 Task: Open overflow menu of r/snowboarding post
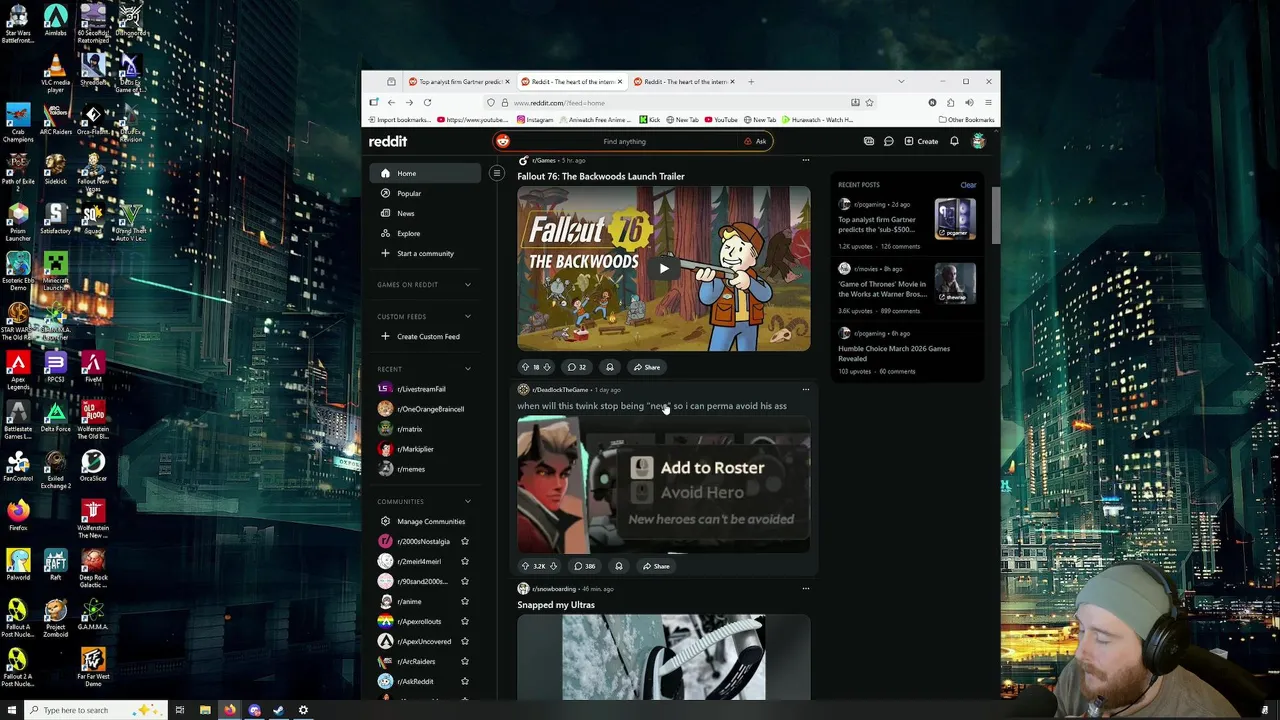pyautogui.click(x=806, y=588)
